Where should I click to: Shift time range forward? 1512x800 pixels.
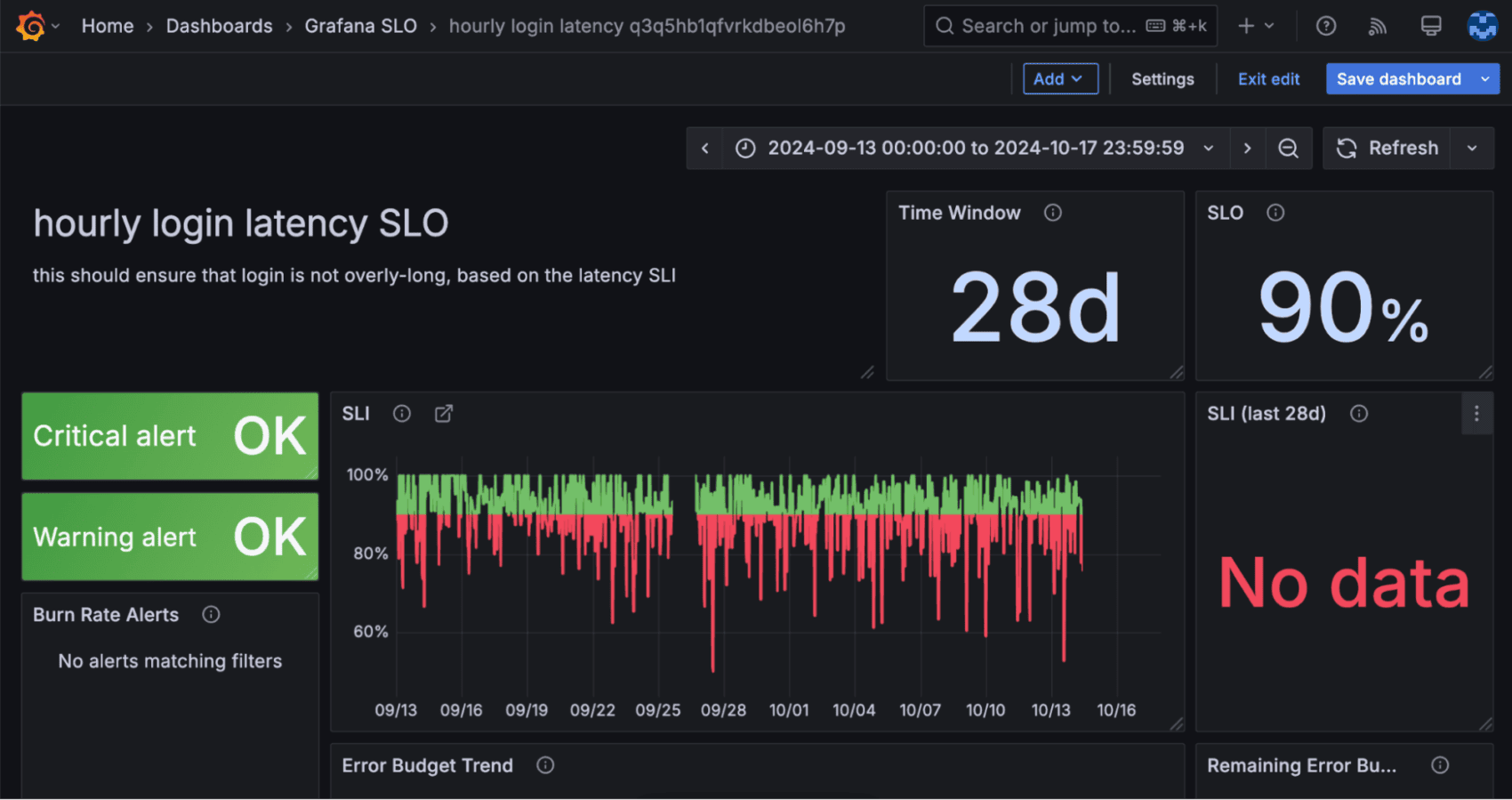pos(1247,148)
